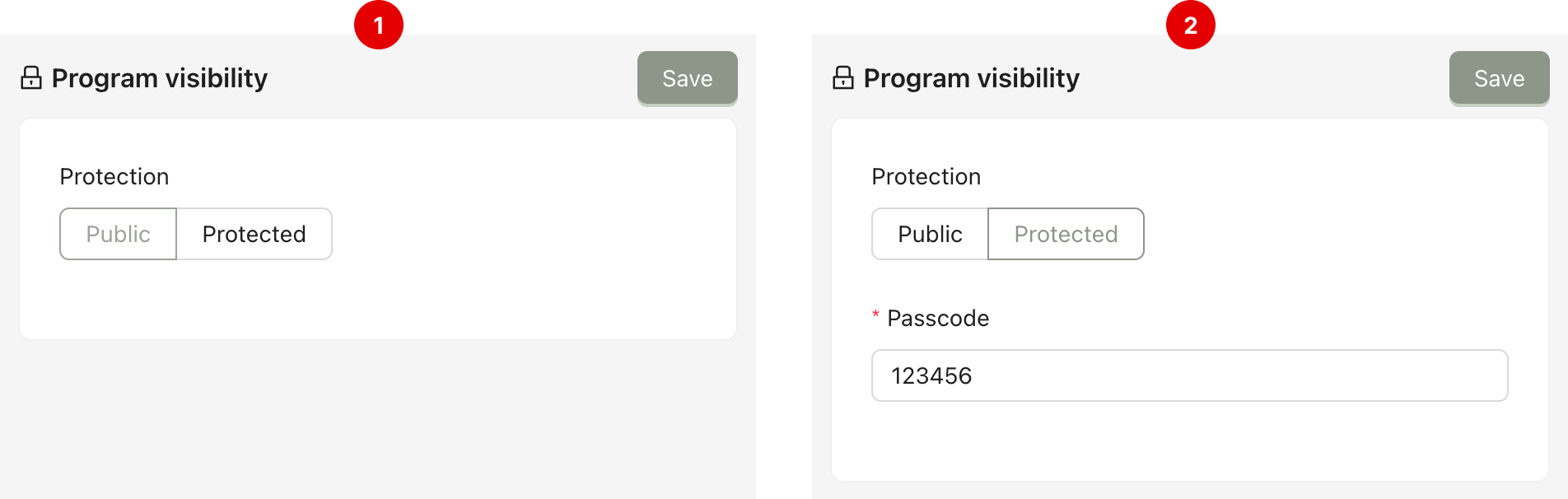Click the Program visibility heading in panel 1

click(x=160, y=78)
